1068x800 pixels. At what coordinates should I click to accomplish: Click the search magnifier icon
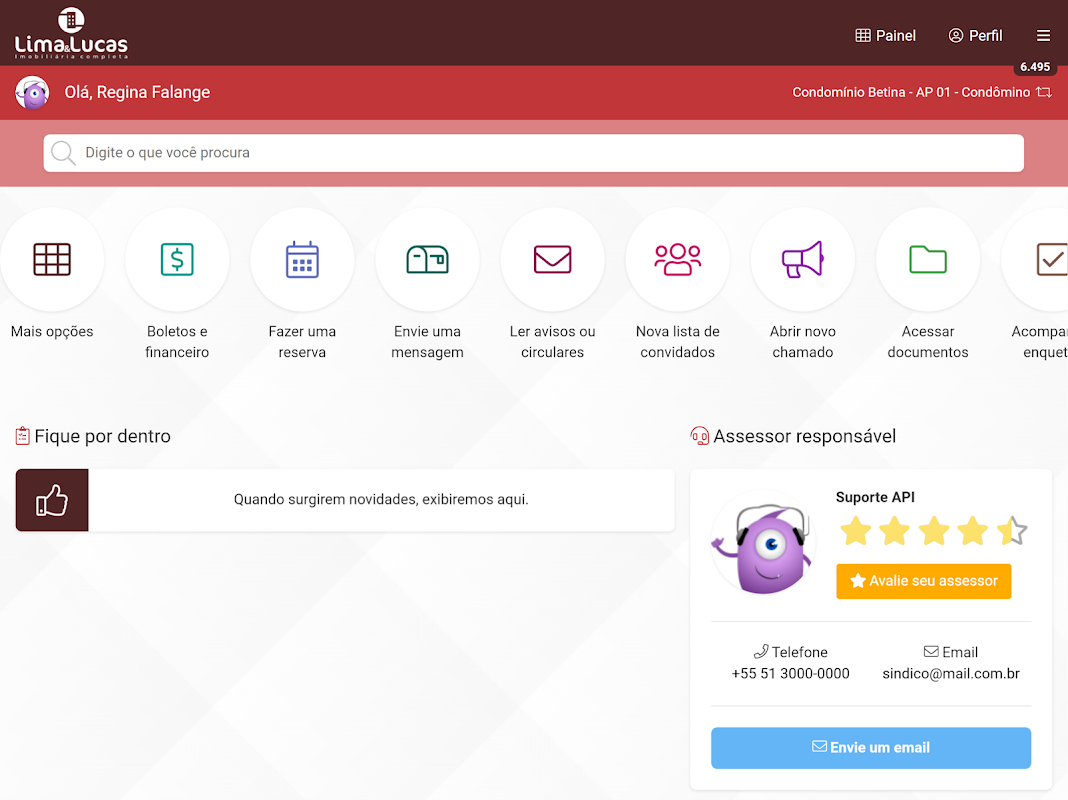[63, 153]
